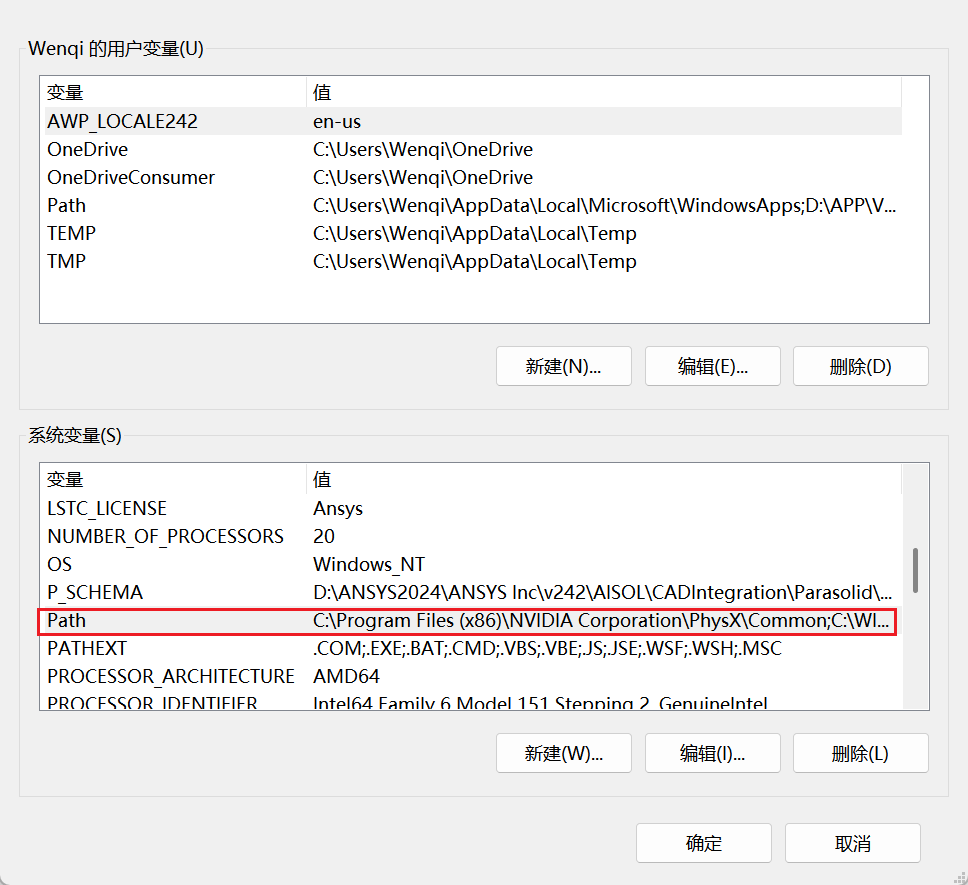
Task: Click the 删除(L) button for system variables
Action: tap(860, 753)
